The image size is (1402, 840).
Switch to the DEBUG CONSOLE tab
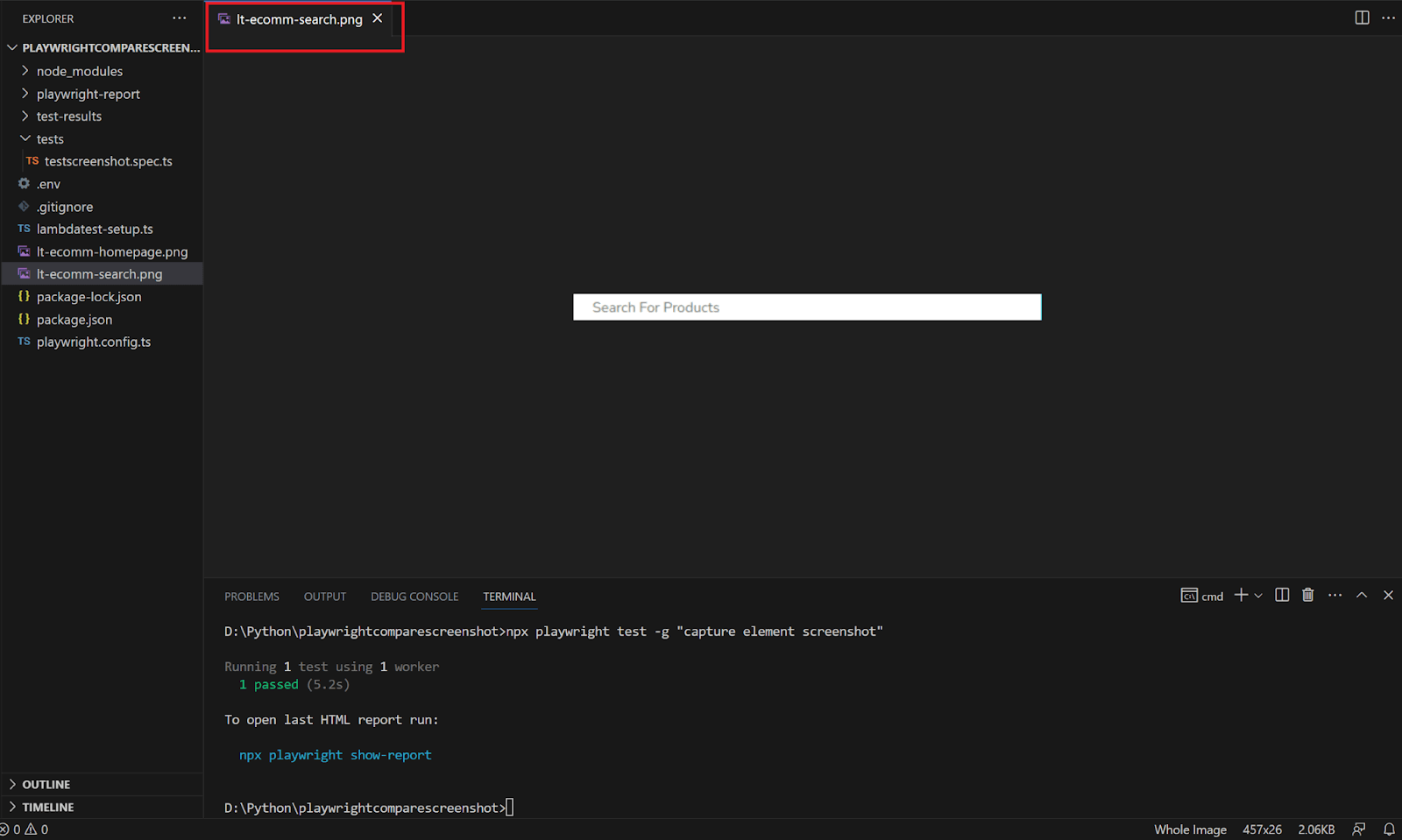click(x=414, y=596)
